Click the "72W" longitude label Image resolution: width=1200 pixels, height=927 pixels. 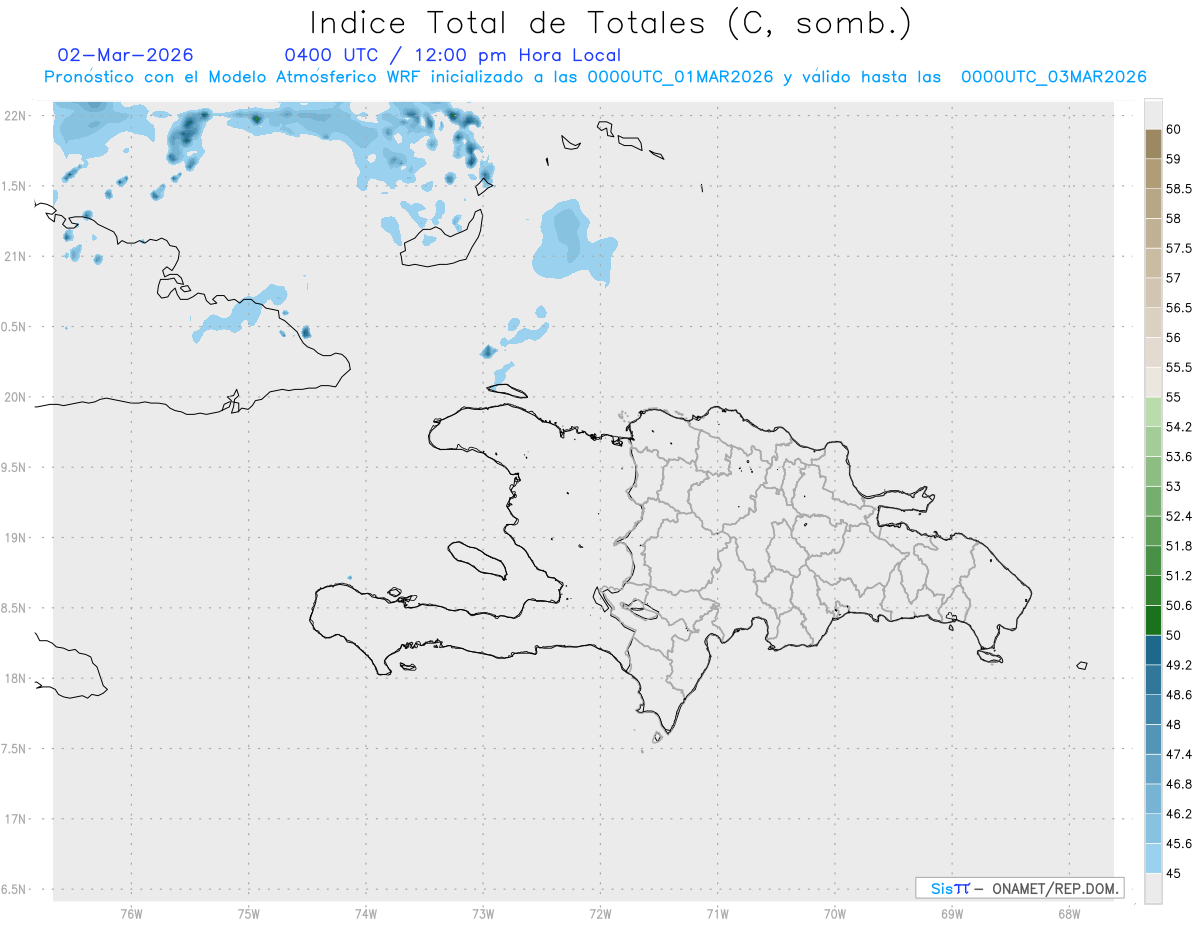tap(600, 913)
